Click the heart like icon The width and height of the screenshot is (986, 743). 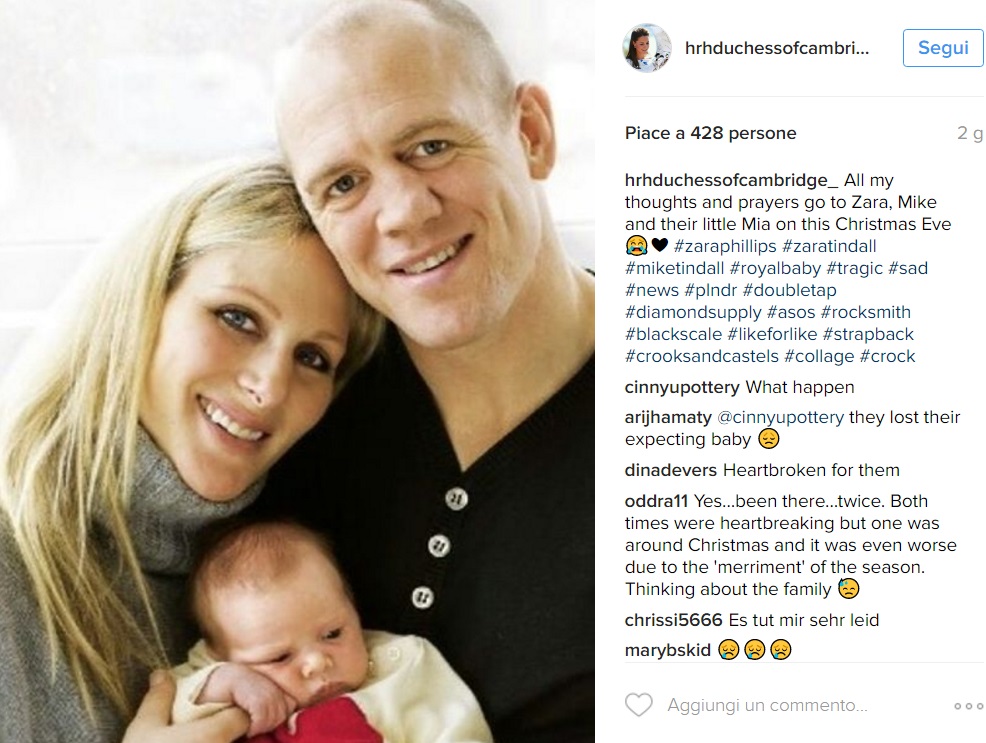pos(638,705)
